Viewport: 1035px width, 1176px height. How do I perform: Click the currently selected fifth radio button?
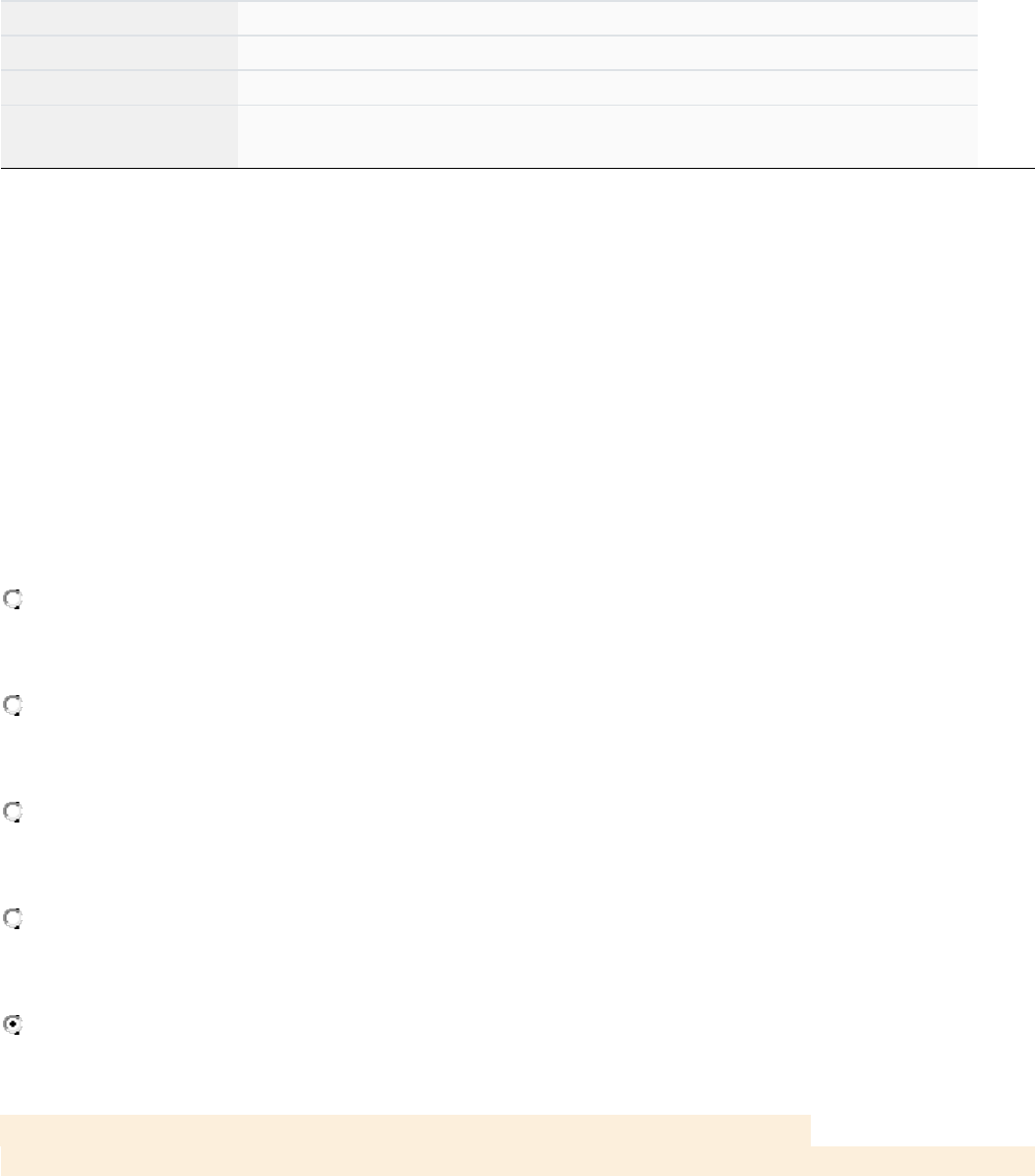click(14, 1026)
